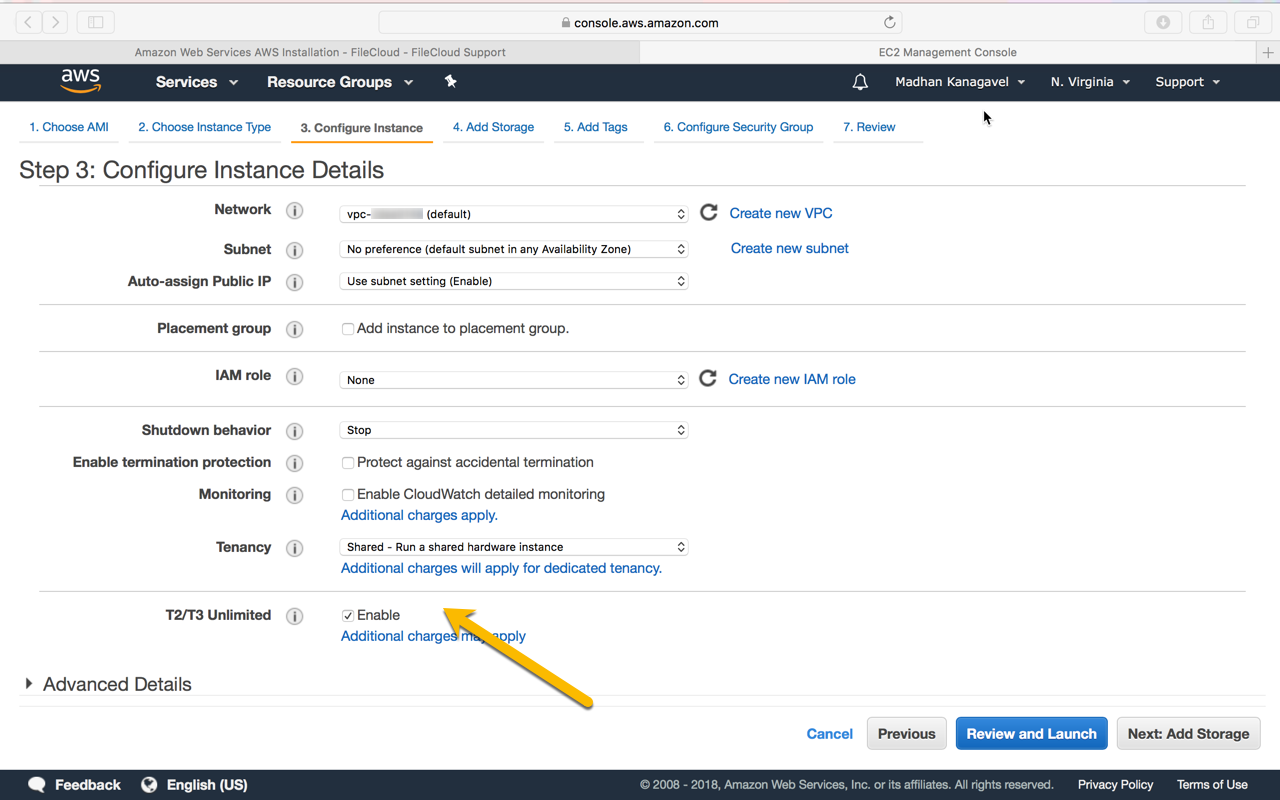Refresh the IAM role list
The height and width of the screenshot is (800, 1280).
coord(708,379)
